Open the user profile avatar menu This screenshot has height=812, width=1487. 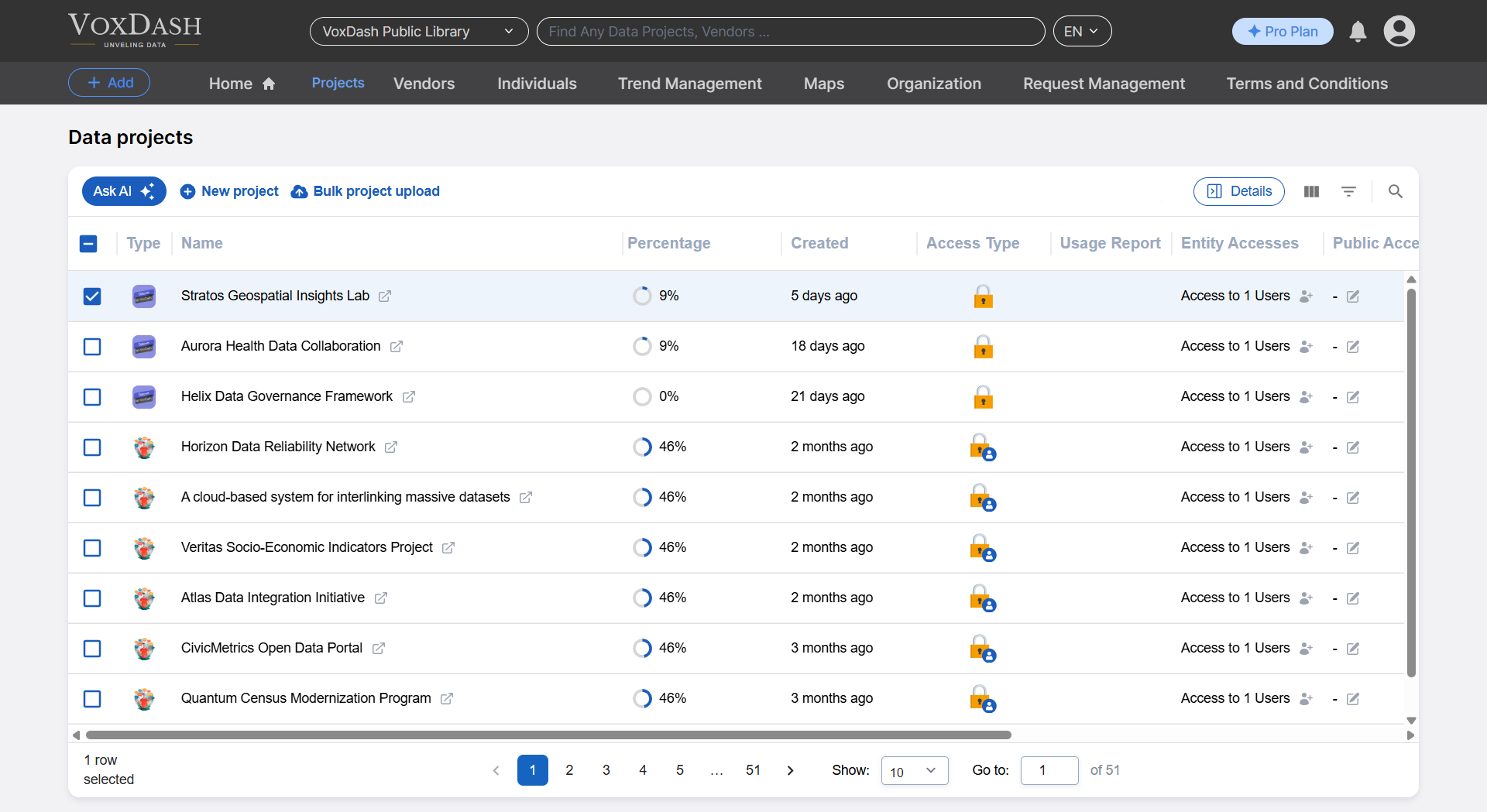tap(1399, 32)
